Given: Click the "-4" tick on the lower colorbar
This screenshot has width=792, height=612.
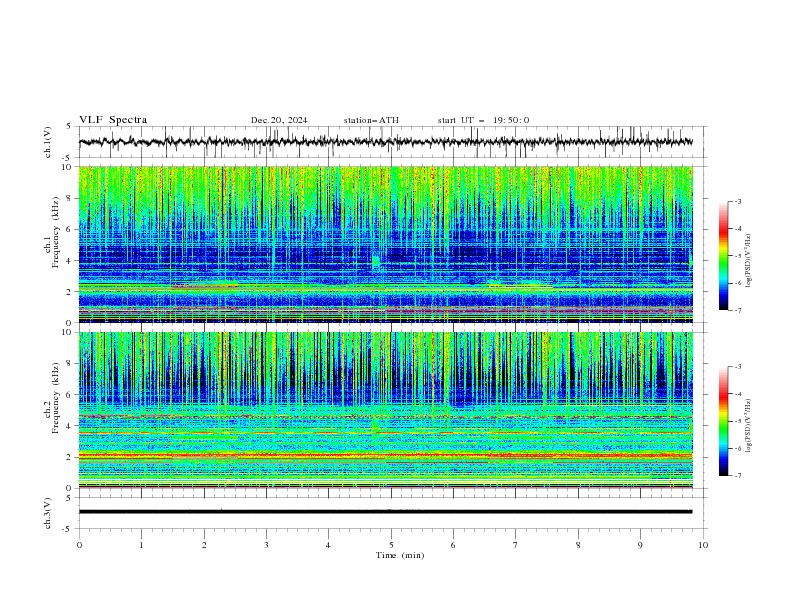Looking at the screenshot, I should tap(737, 394).
